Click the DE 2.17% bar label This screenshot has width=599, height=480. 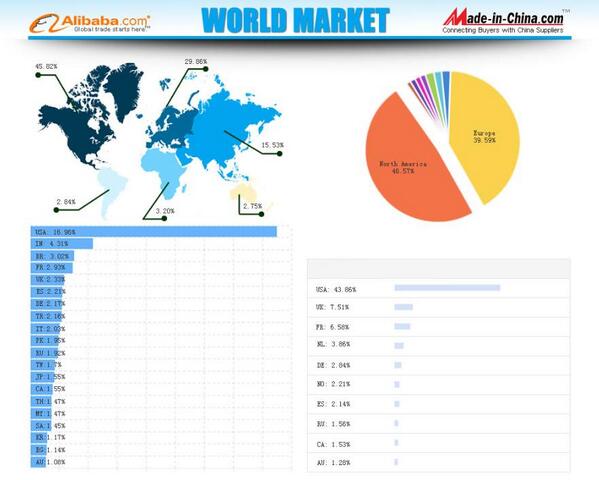pyautogui.click(x=50, y=304)
